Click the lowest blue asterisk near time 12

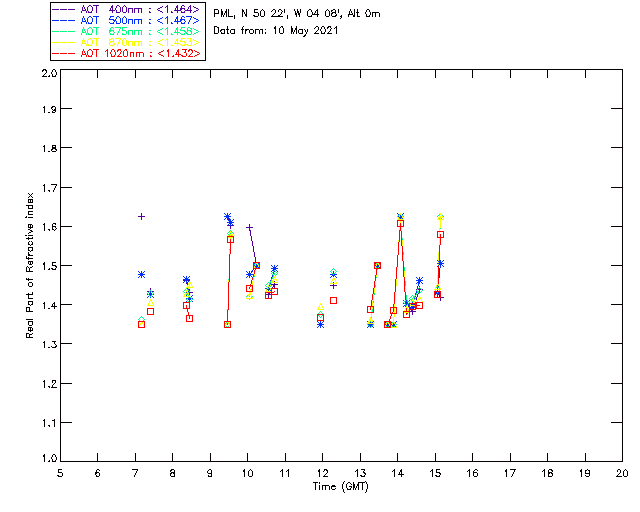coord(320,324)
